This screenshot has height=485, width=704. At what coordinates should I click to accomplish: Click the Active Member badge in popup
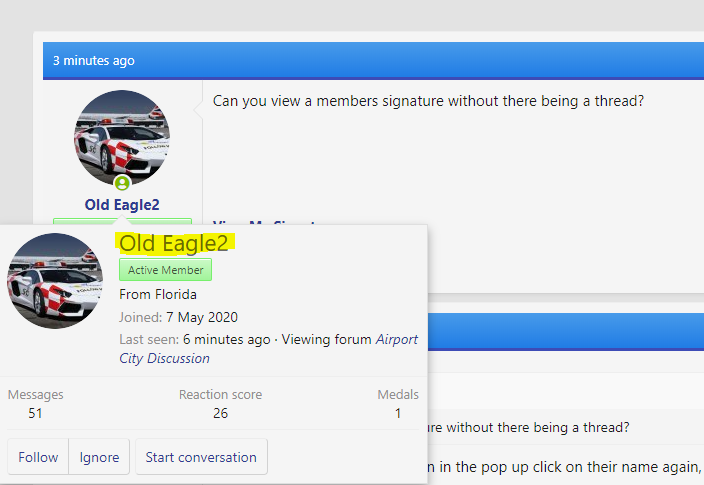tap(165, 270)
